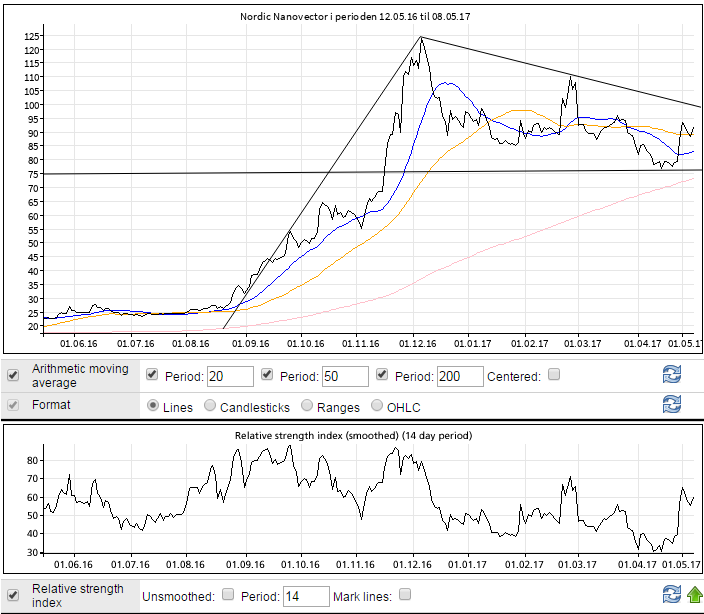Click the Period field containing 50
The width and height of the screenshot is (704, 614).
[x=345, y=376]
